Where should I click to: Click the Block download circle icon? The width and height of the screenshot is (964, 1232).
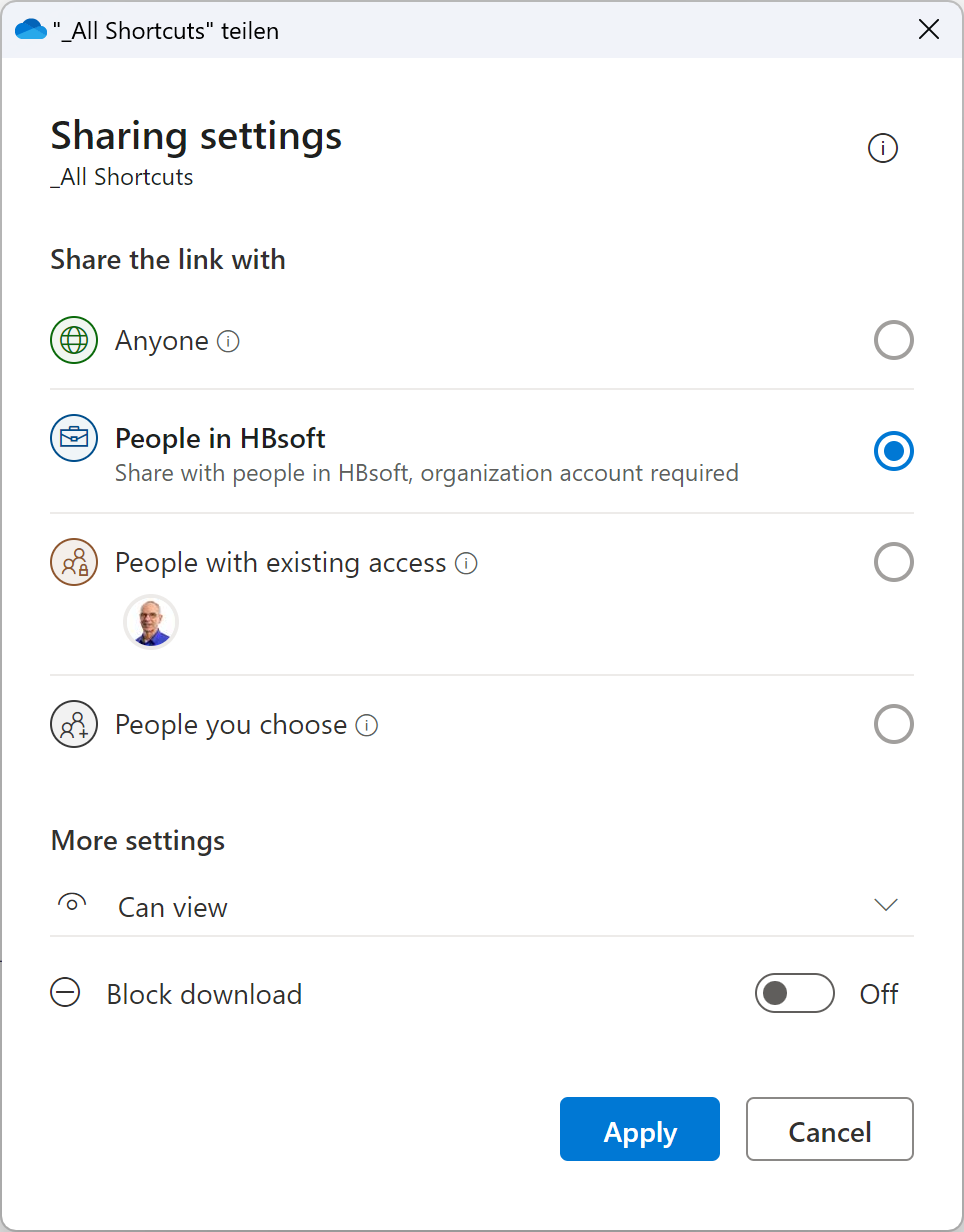[x=66, y=994]
